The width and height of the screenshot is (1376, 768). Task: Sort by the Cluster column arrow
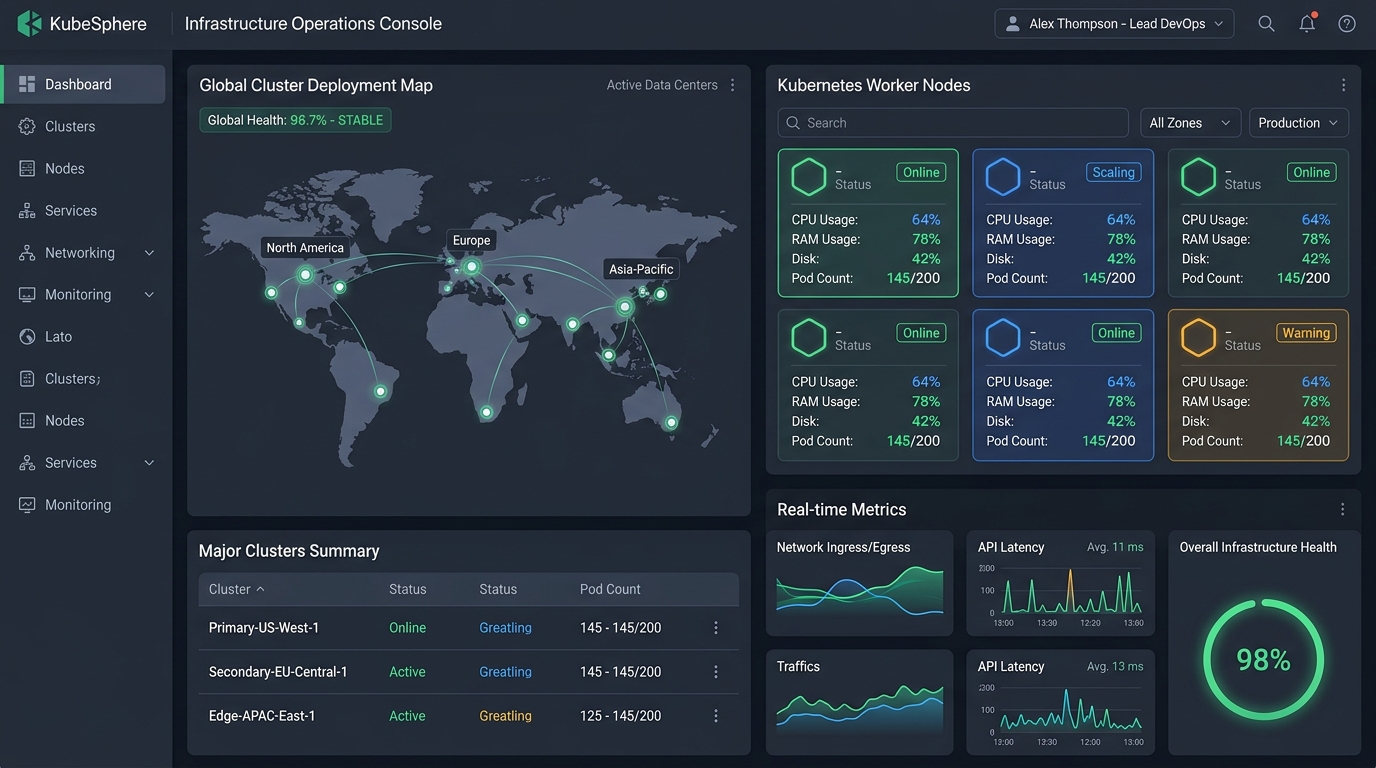(x=261, y=589)
